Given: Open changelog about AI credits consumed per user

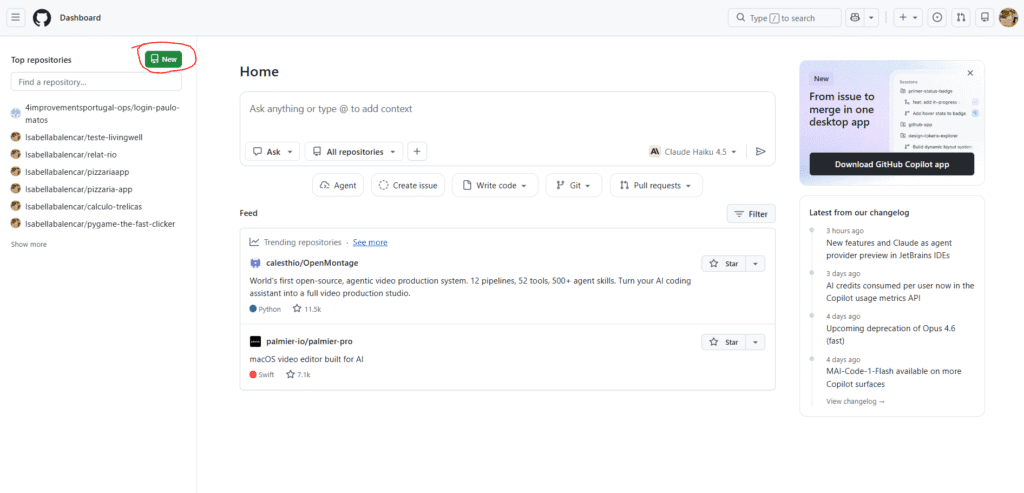Looking at the screenshot, I should pos(900,292).
